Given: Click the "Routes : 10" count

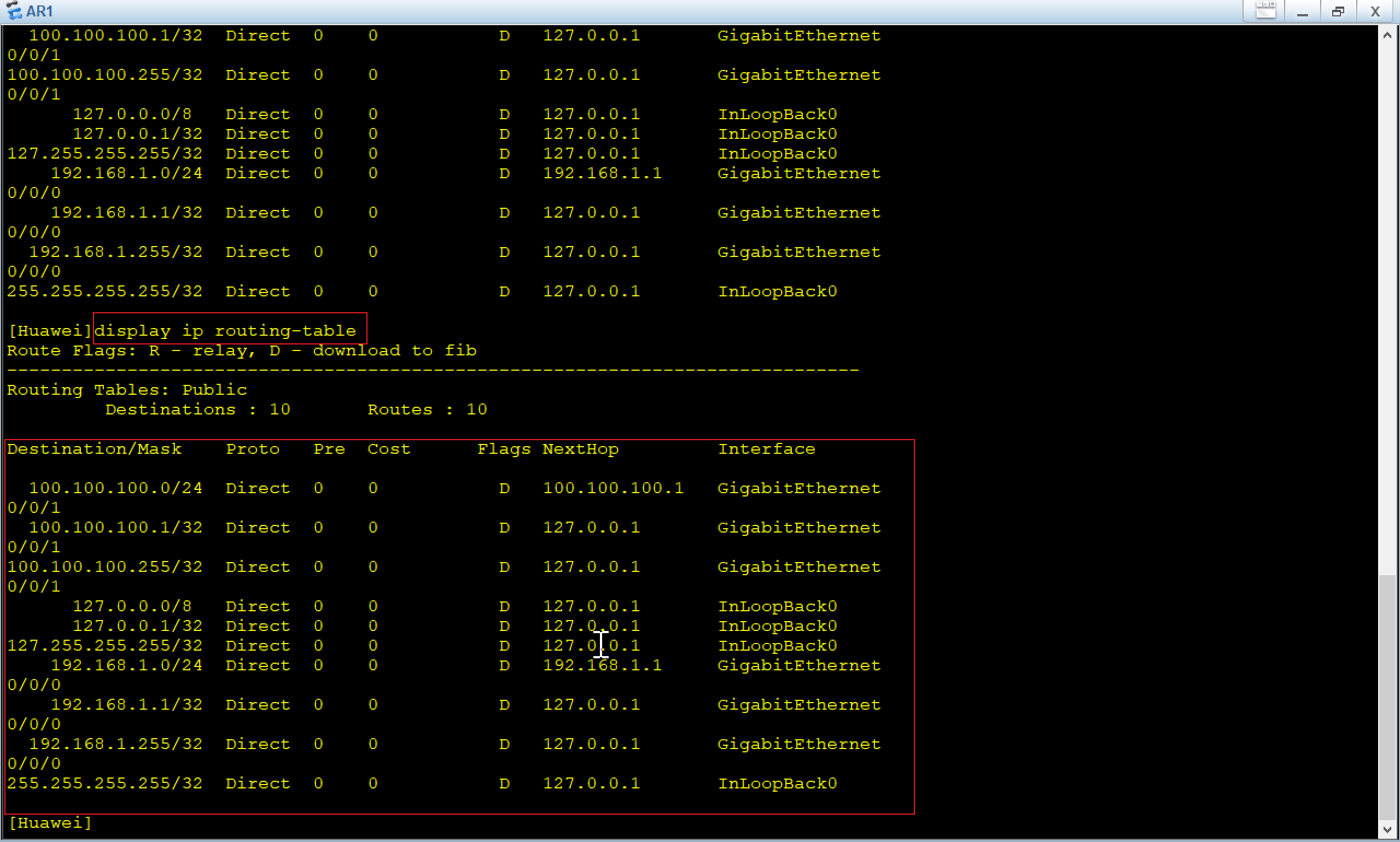Looking at the screenshot, I should [427, 409].
